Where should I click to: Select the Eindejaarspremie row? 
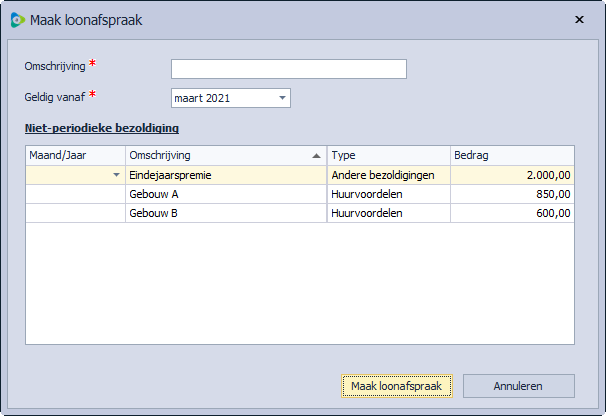(225, 175)
